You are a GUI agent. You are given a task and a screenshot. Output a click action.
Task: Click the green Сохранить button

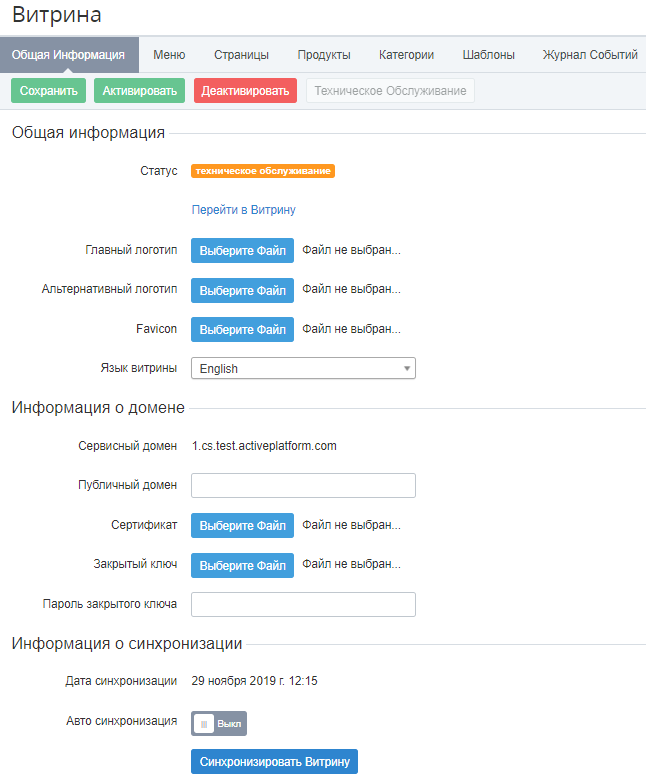tap(48, 91)
